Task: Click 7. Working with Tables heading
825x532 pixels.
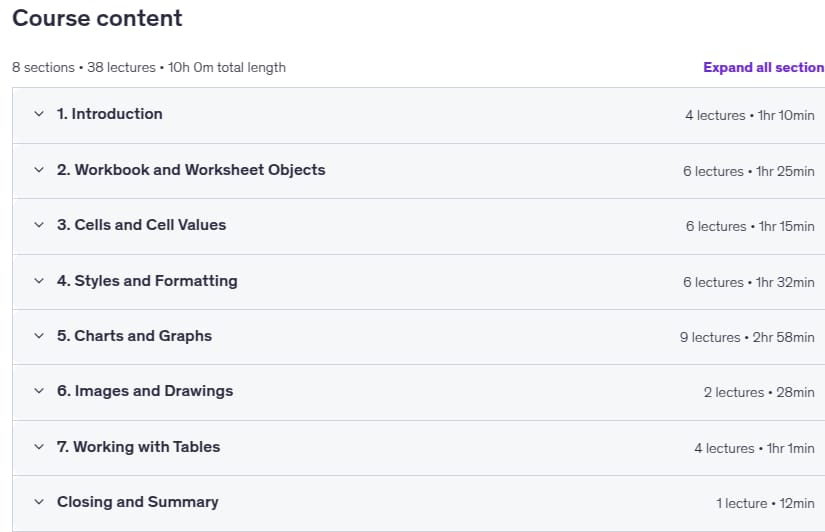Action: (138, 447)
